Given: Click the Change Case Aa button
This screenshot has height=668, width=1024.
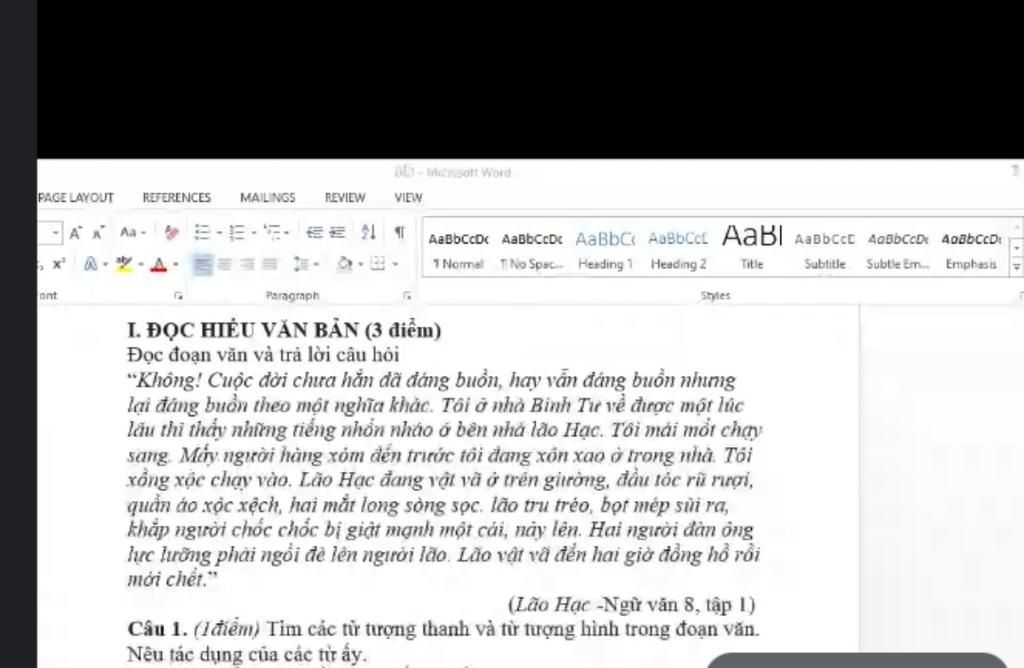Looking at the screenshot, I should click(128, 232).
